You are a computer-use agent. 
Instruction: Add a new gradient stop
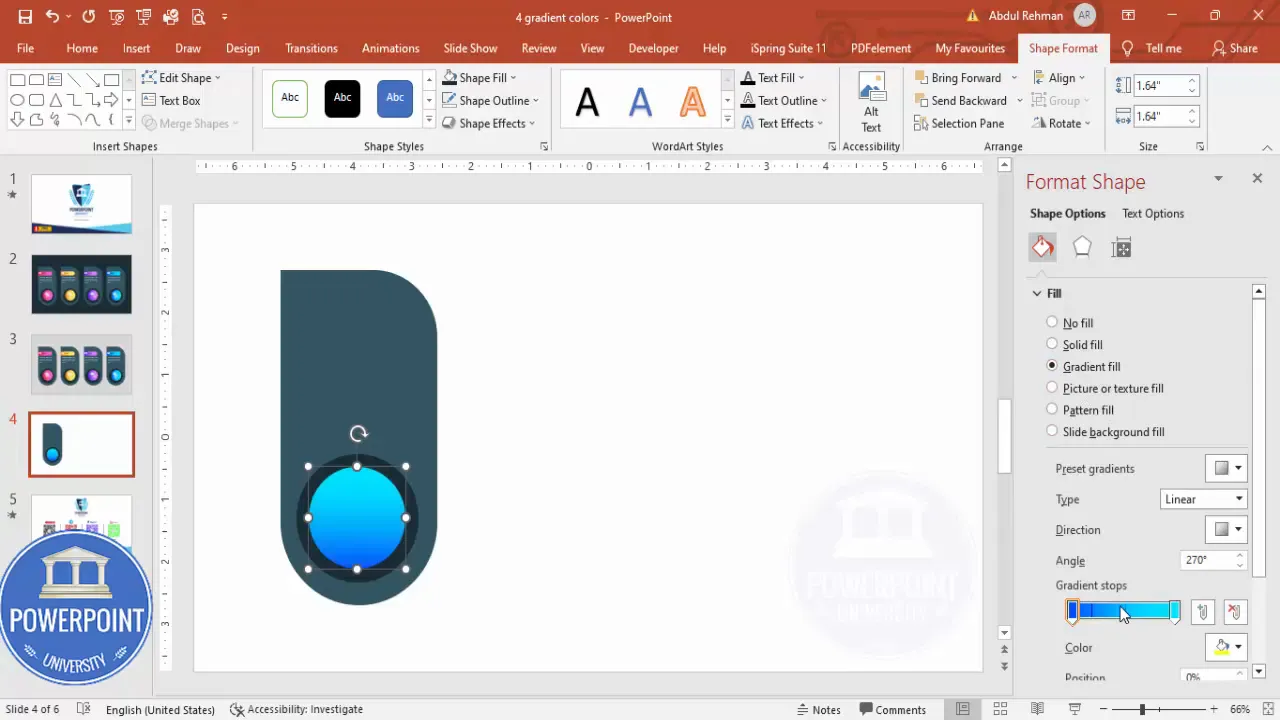tap(1202, 611)
